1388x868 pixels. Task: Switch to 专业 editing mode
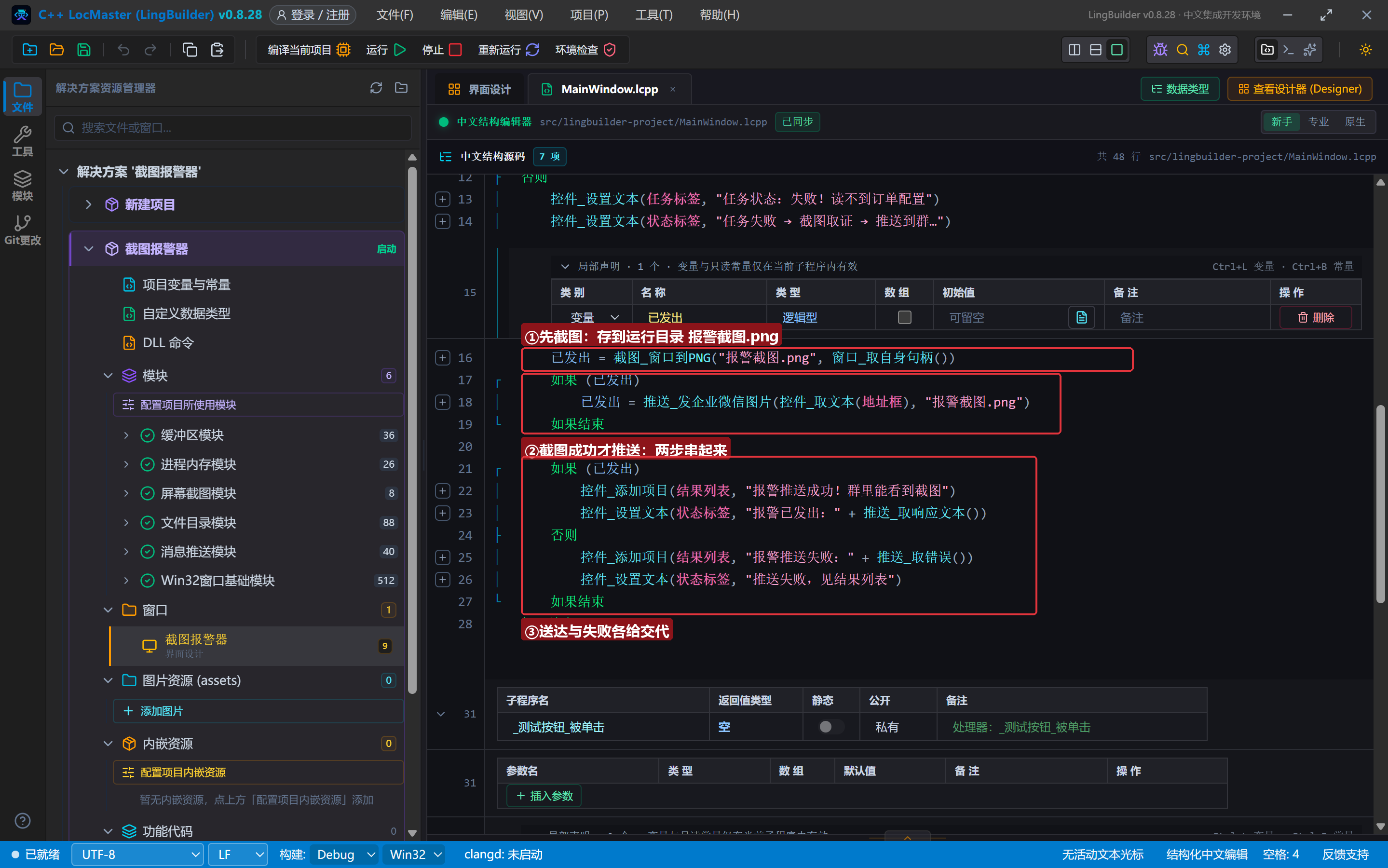coord(1318,122)
